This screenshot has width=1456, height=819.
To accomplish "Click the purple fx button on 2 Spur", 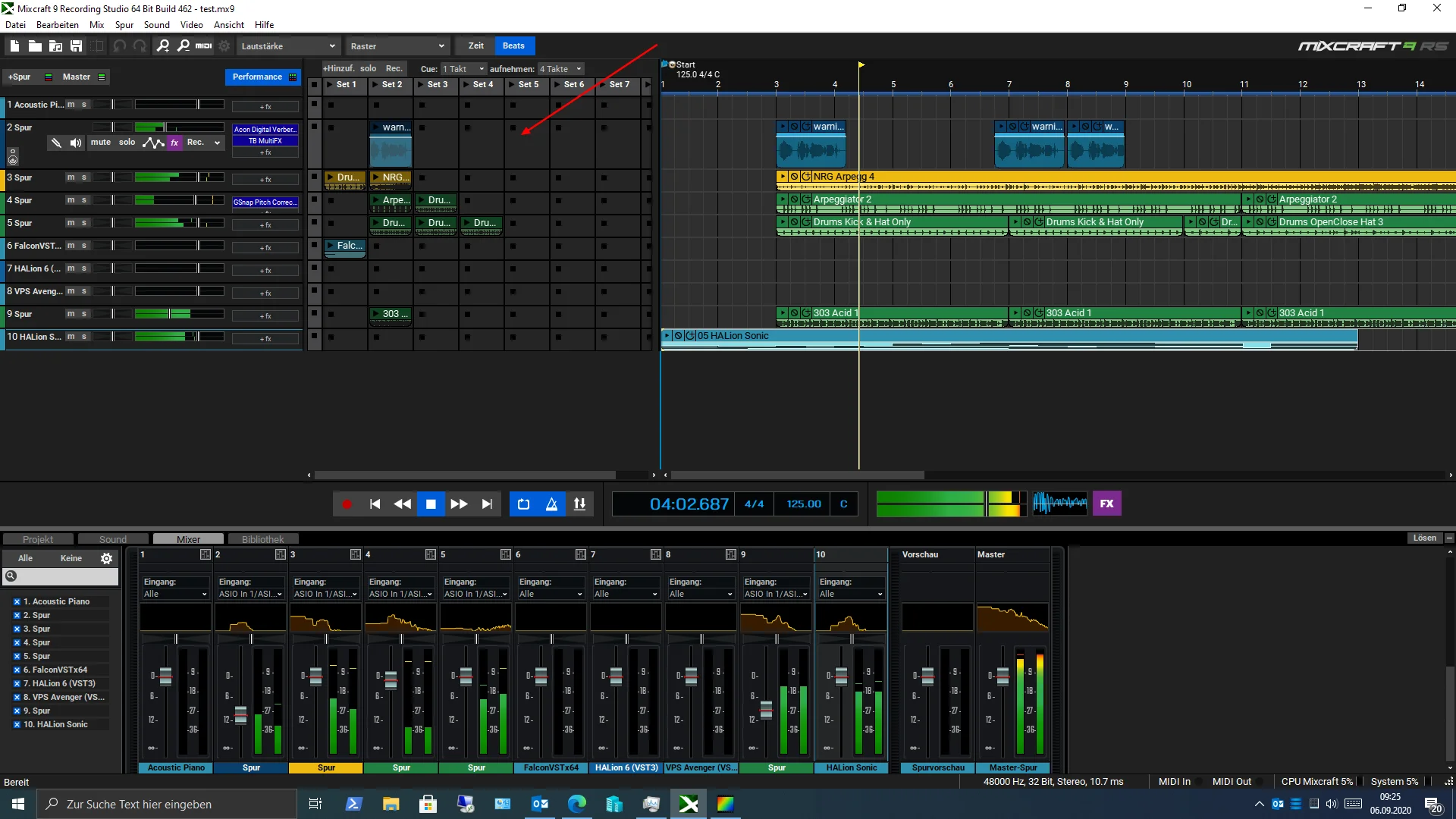I will tap(174, 143).
